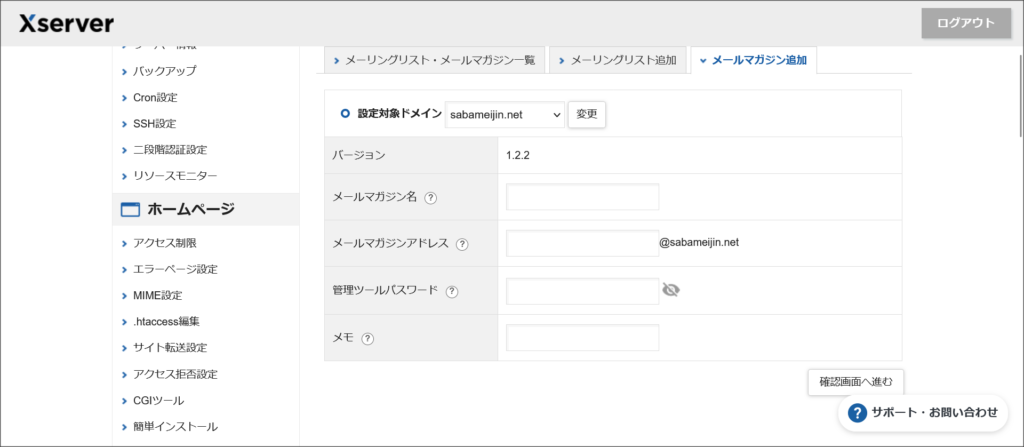Click the 管理ツールパスワード input field

pos(583,291)
